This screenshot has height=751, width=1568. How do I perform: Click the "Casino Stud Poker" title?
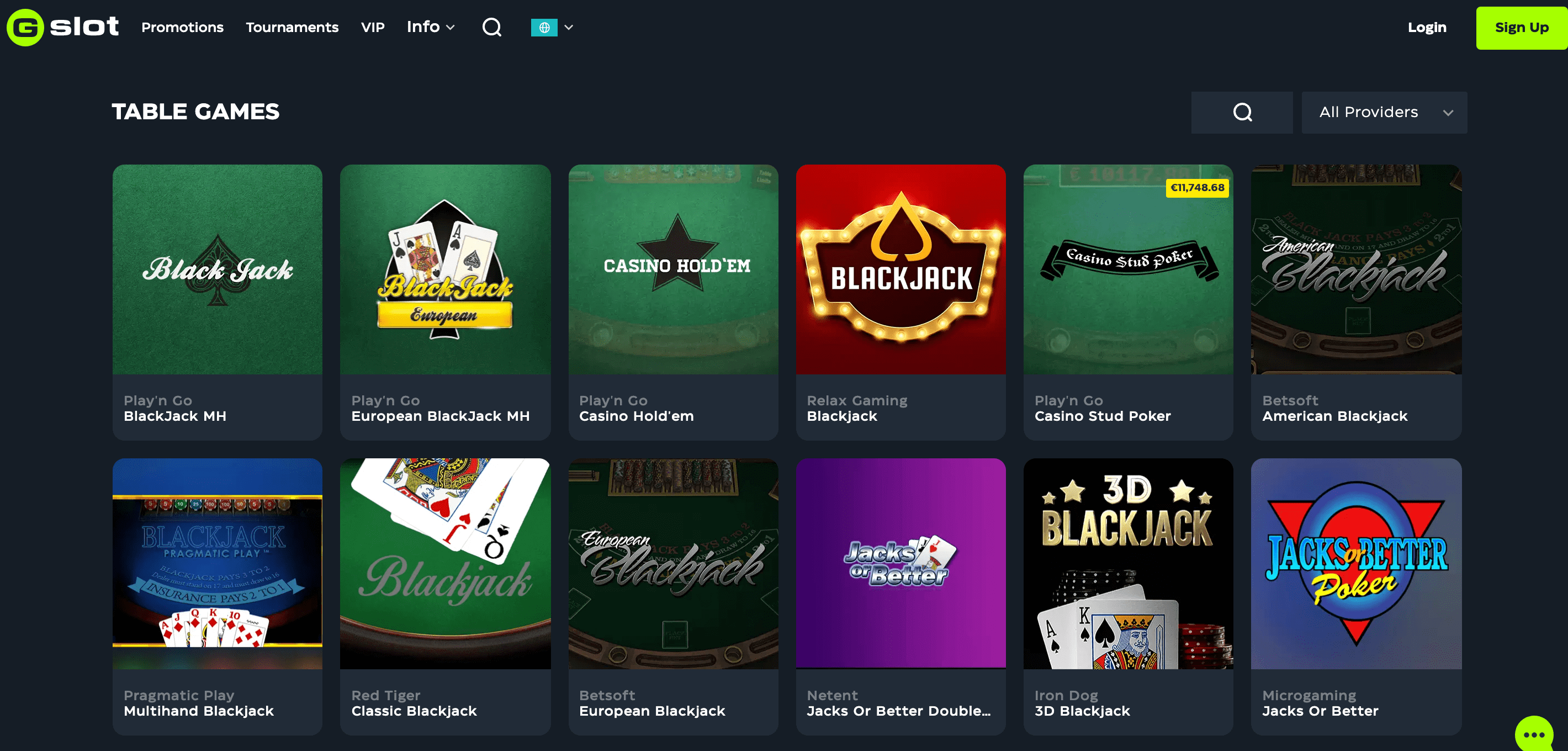pos(1103,416)
